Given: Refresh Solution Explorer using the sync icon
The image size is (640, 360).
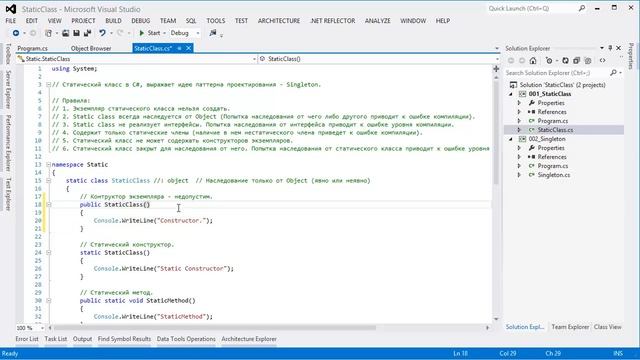Looking at the screenshot, I should point(565,60).
